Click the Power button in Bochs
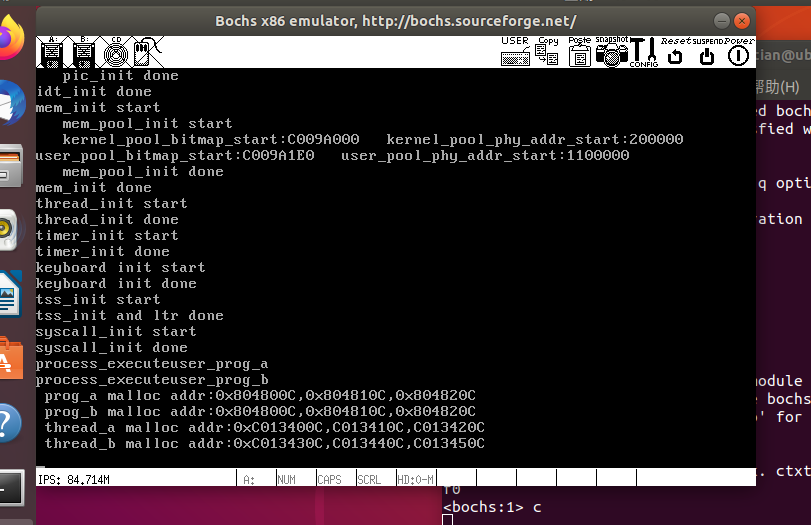This screenshot has height=525, width=811. coord(739,54)
